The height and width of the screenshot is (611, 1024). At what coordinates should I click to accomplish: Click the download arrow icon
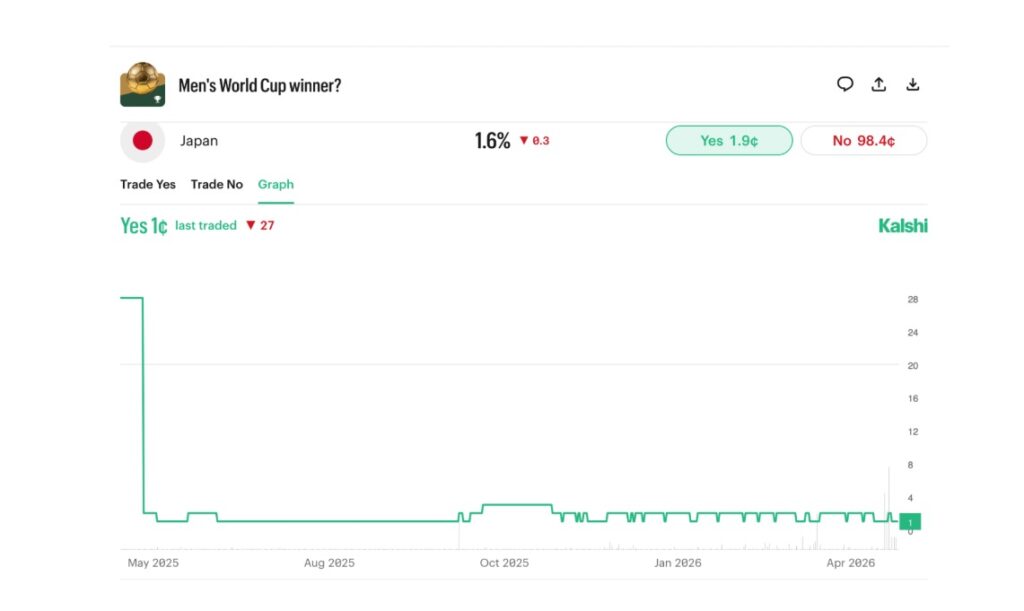pyautogui.click(x=913, y=84)
